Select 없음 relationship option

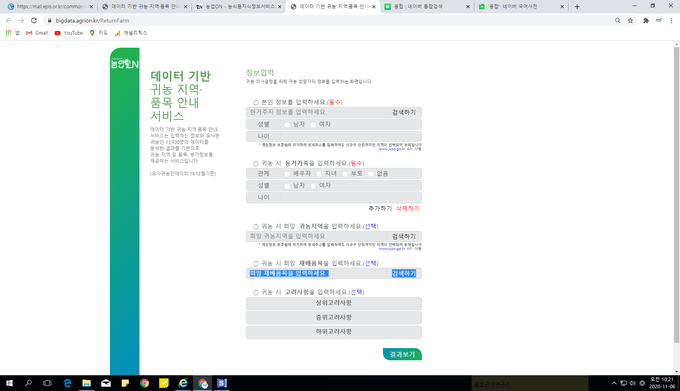pyautogui.click(x=371, y=174)
